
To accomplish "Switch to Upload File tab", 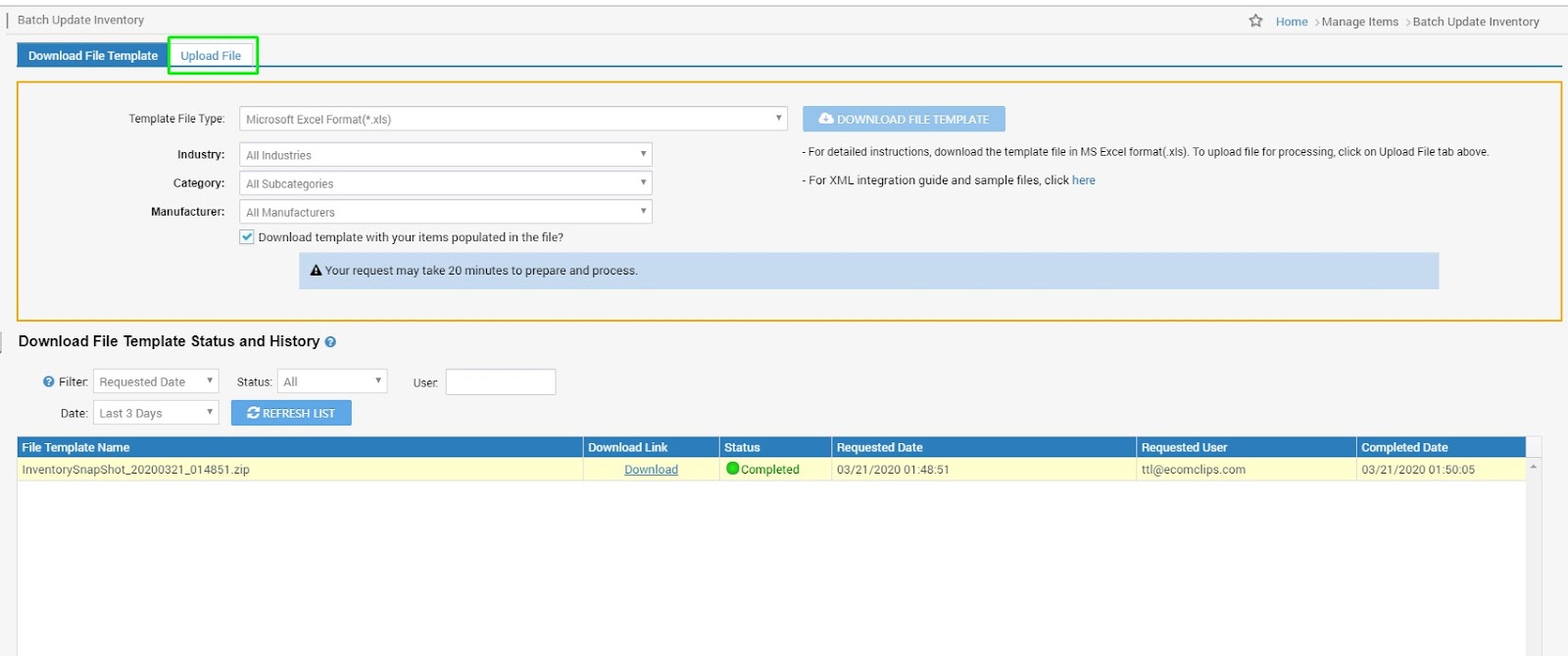I will click(211, 56).
